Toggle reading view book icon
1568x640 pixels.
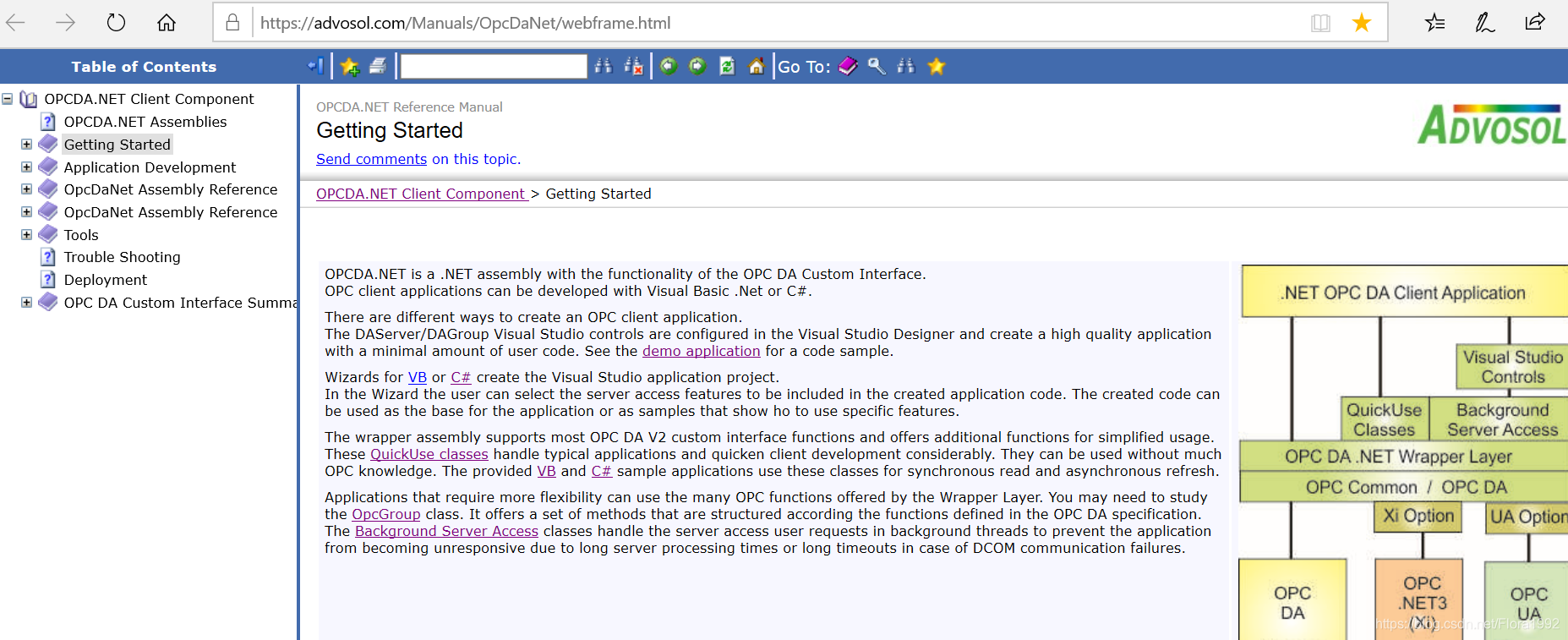(x=1320, y=23)
